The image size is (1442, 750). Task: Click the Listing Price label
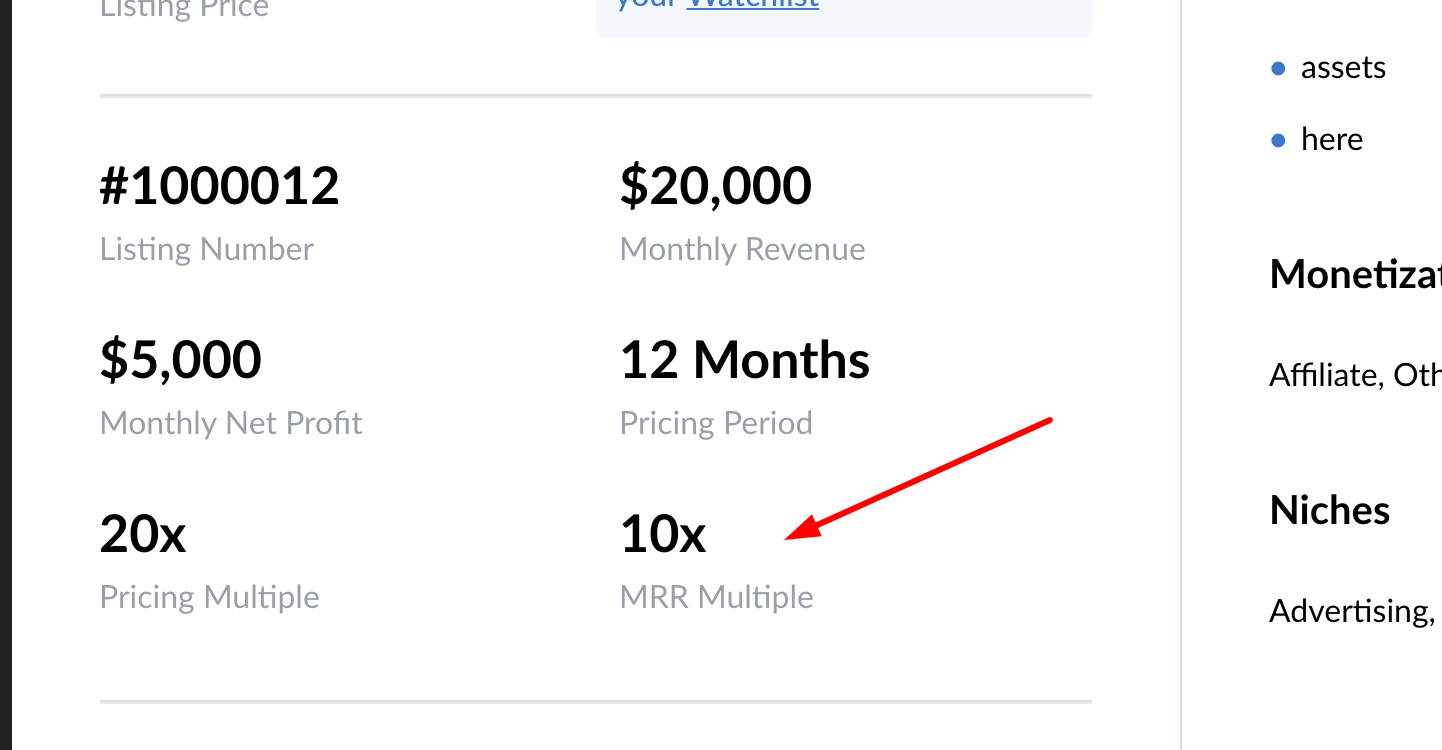pyautogui.click(x=184, y=9)
